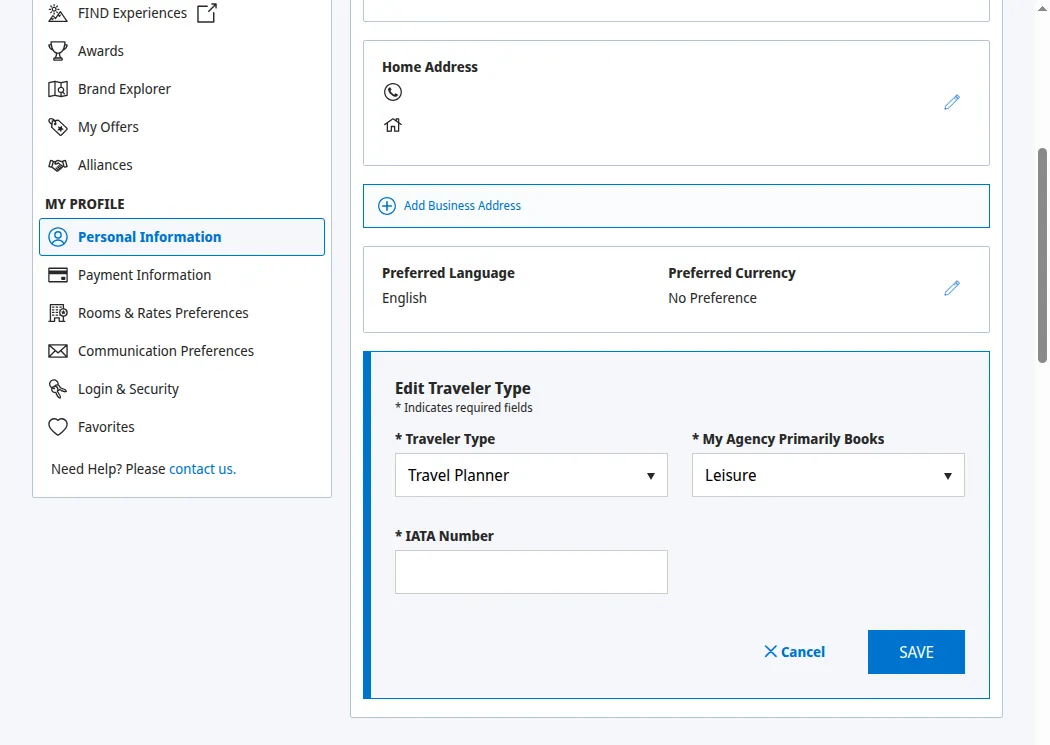Viewport: 1050px width, 745px height.
Task: Click the Alliances handshake icon
Action: [58, 165]
